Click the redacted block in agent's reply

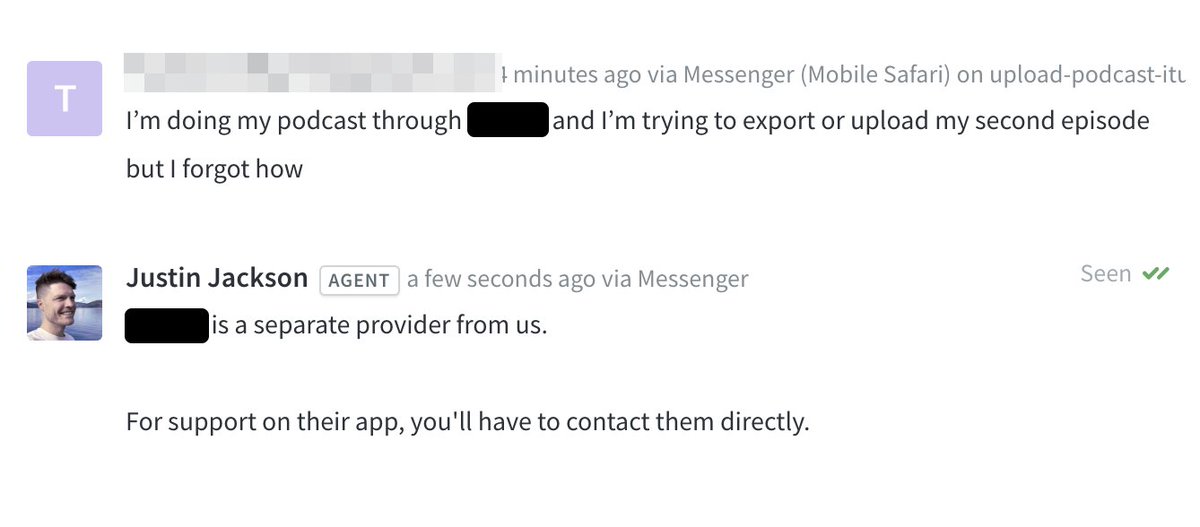pyautogui.click(x=166, y=326)
